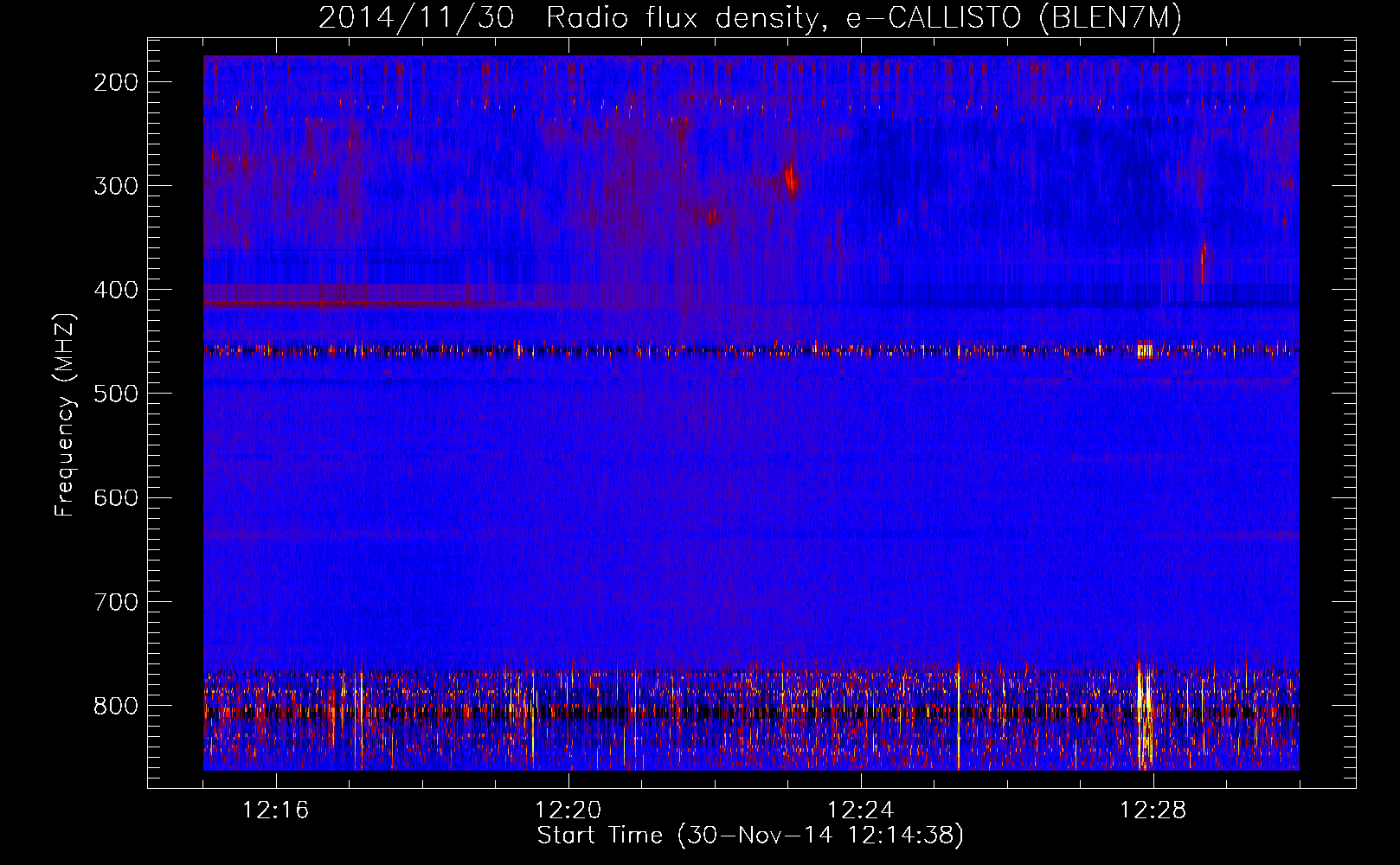Click the small red burst near 380 MHz
The height and width of the screenshot is (865, 1400).
coord(1203,263)
